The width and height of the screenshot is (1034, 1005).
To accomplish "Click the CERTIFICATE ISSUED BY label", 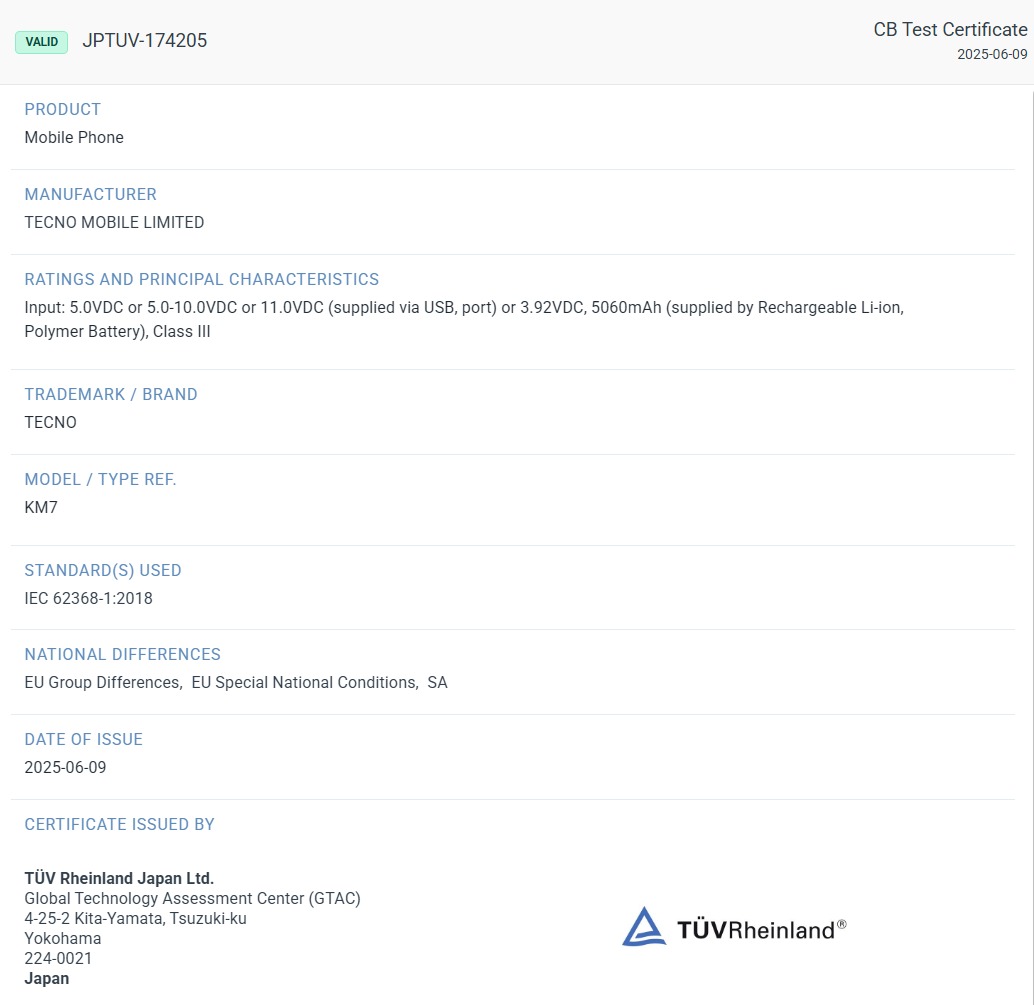I will (119, 824).
